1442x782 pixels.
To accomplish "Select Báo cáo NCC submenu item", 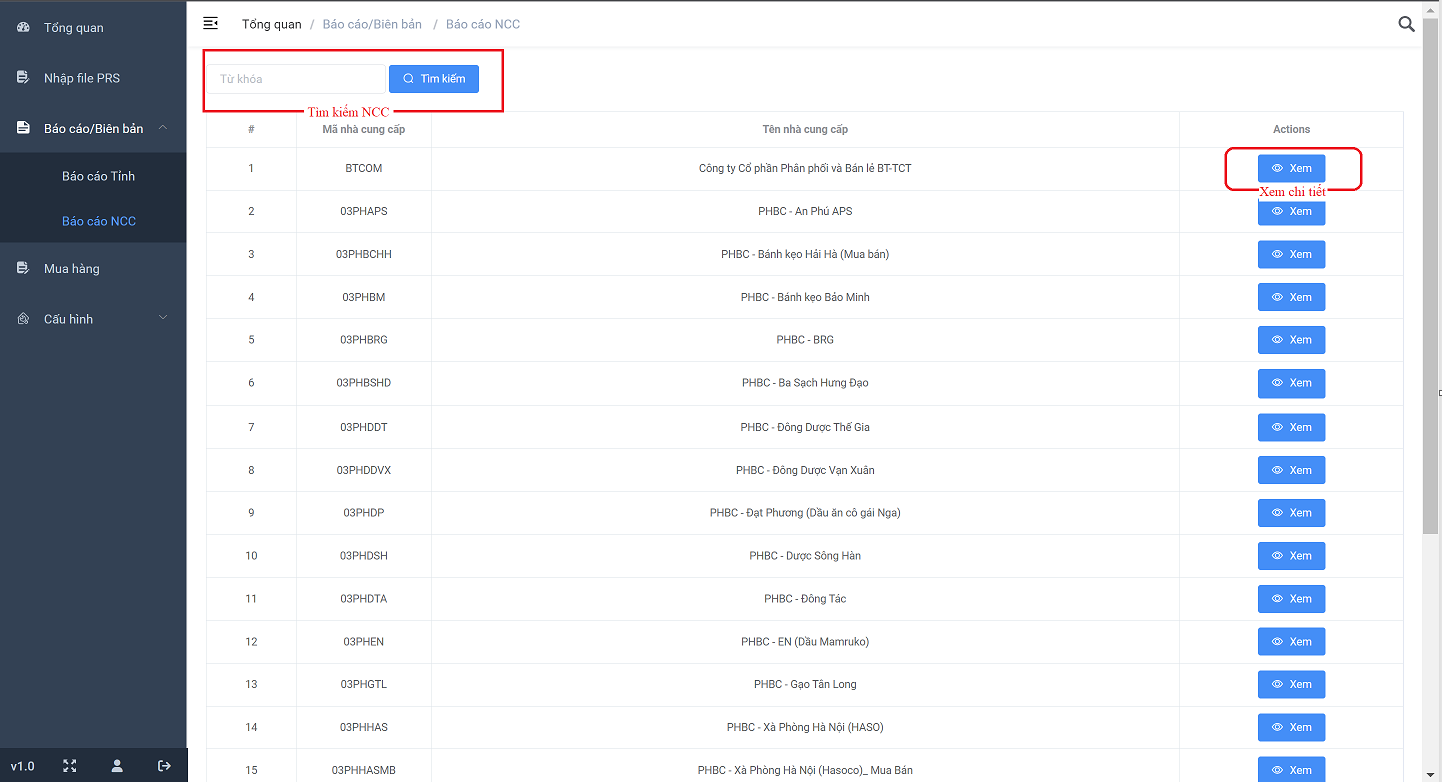I will (x=98, y=221).
